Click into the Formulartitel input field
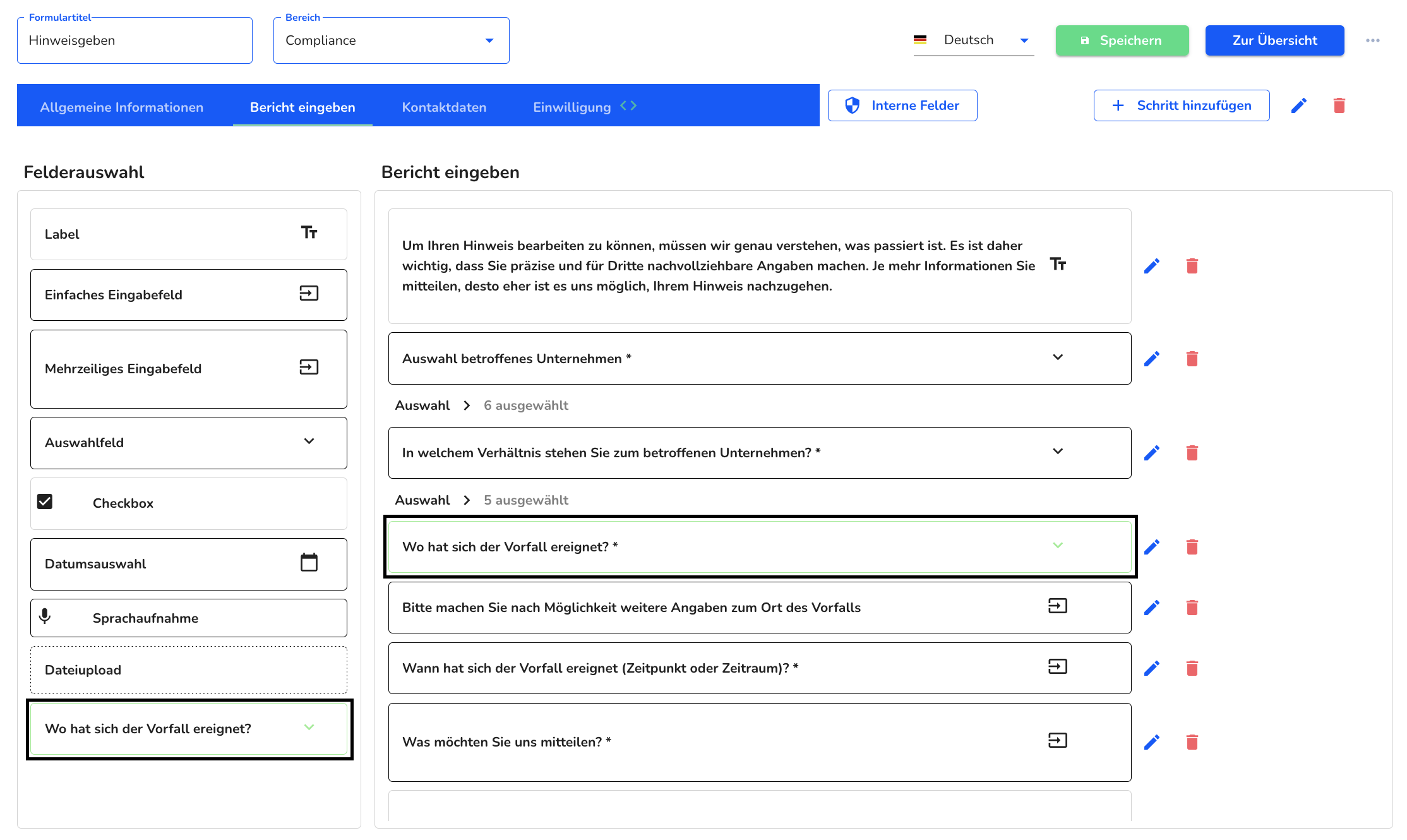 point(135,40)
